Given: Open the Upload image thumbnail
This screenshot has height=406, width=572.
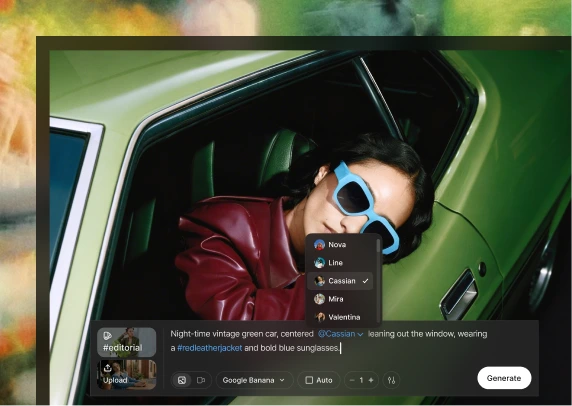Looking at the screenshot, I should click(x=127, y=374).
